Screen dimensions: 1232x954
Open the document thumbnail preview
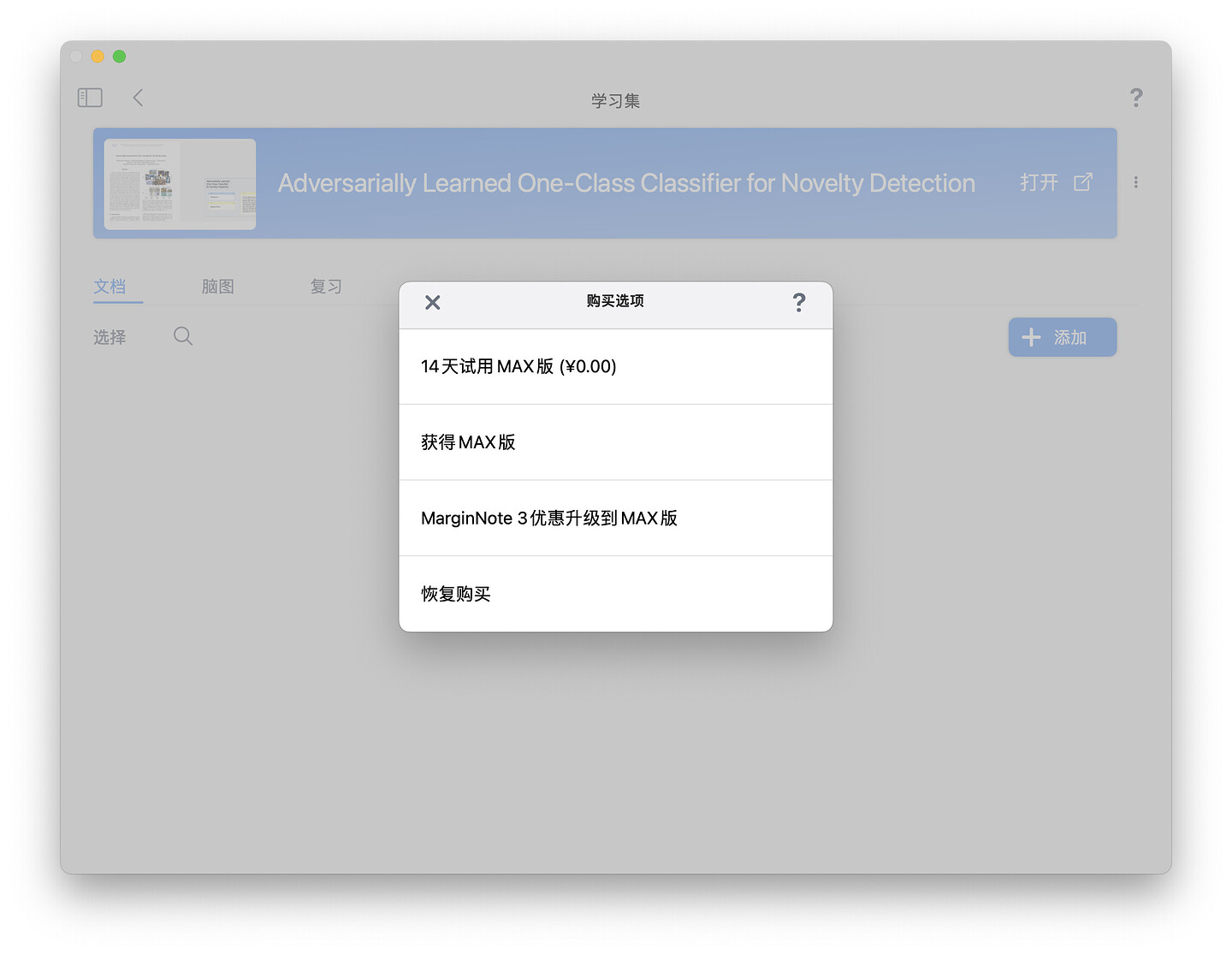(180, 184)
